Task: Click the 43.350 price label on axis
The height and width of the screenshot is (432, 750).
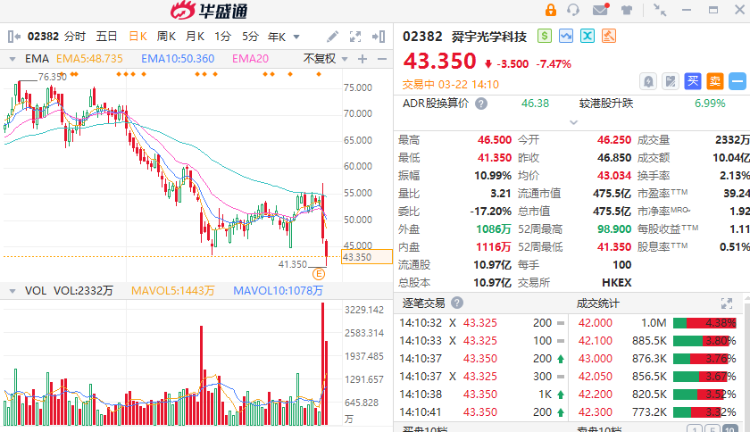Action: 366,257
